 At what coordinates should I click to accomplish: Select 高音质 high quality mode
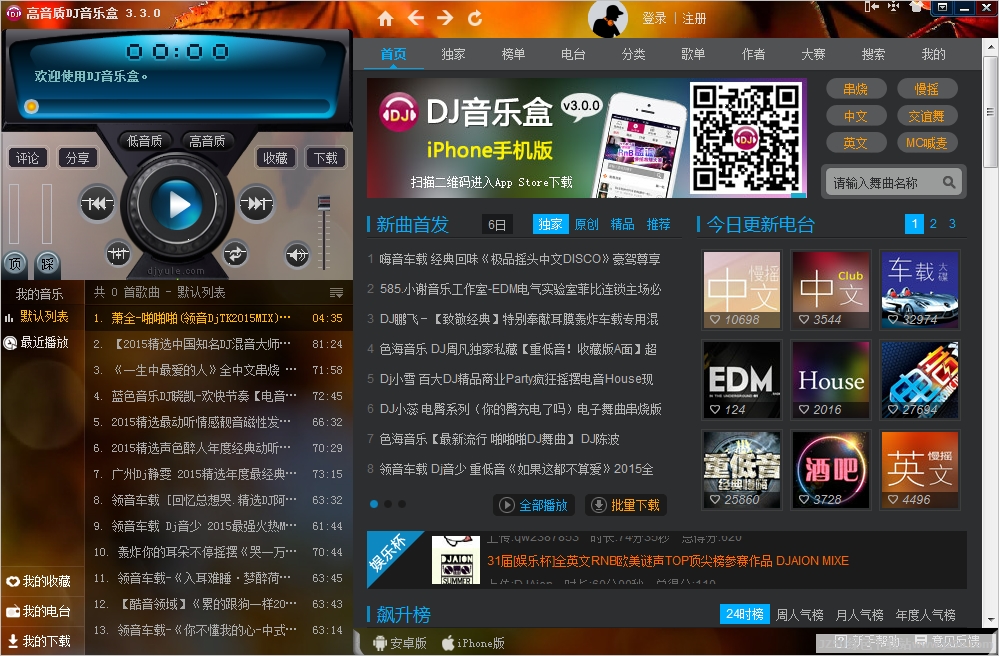(x=207, y=141)
